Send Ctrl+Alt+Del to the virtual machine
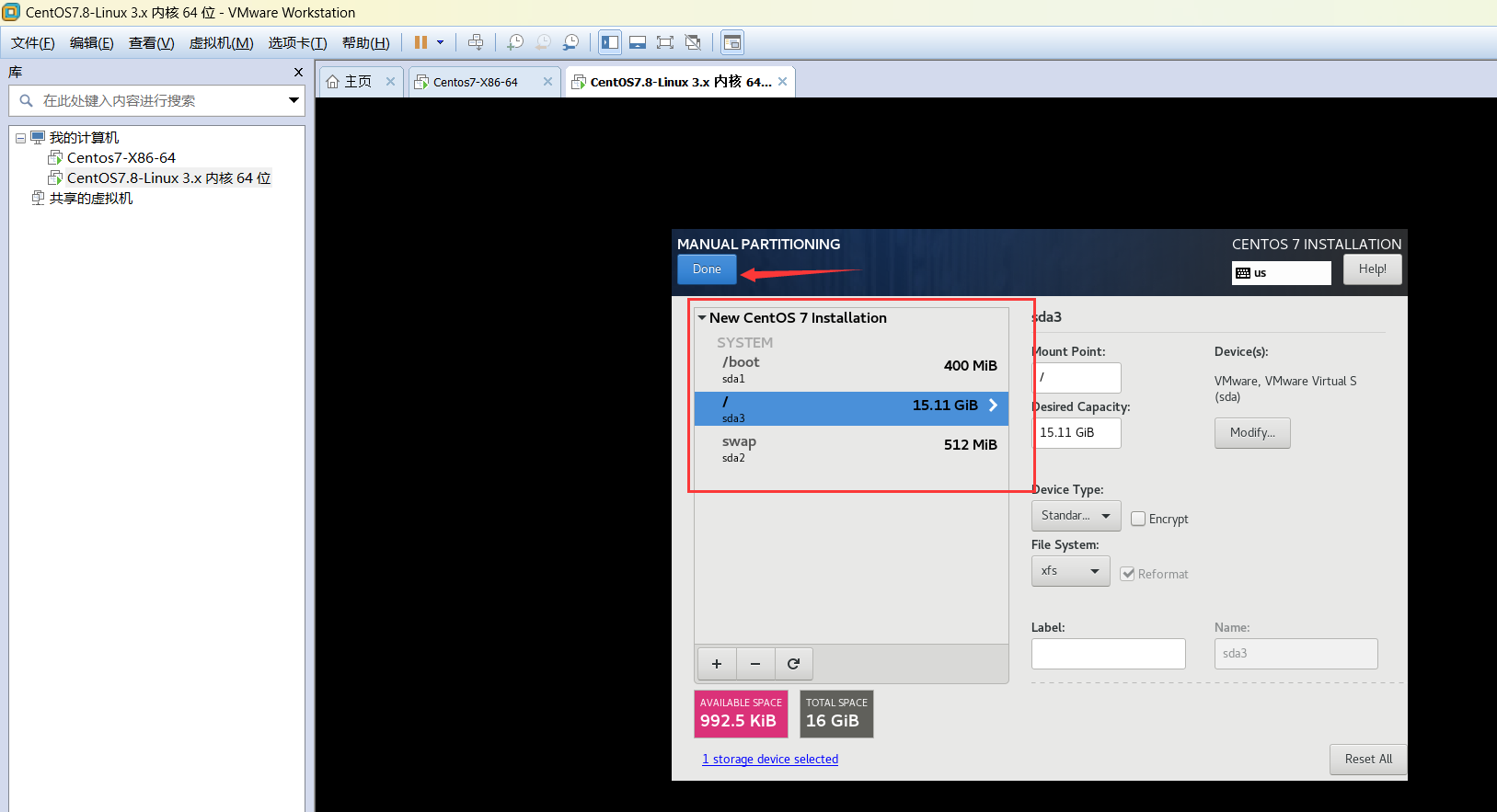1497x812 pixels. 476,42
